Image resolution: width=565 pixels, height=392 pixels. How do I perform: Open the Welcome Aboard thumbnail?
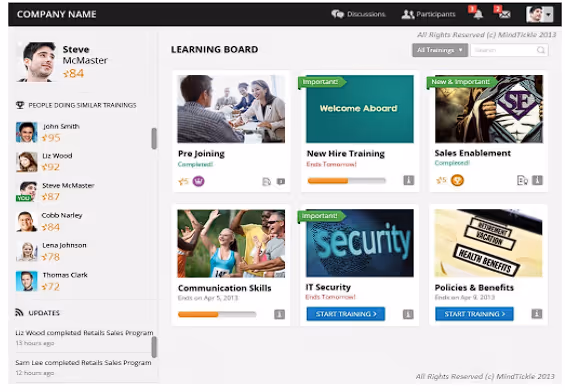tap(360, 109)
